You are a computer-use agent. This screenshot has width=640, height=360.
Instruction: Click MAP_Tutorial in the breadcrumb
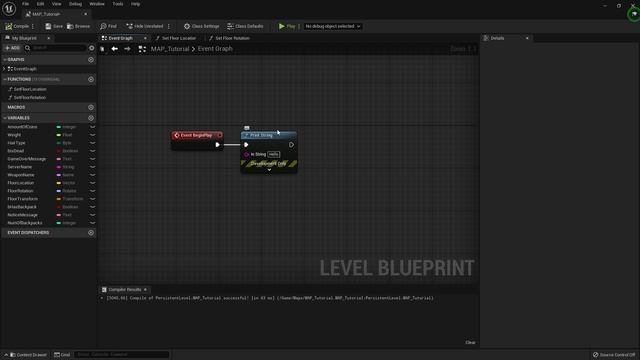170,49
